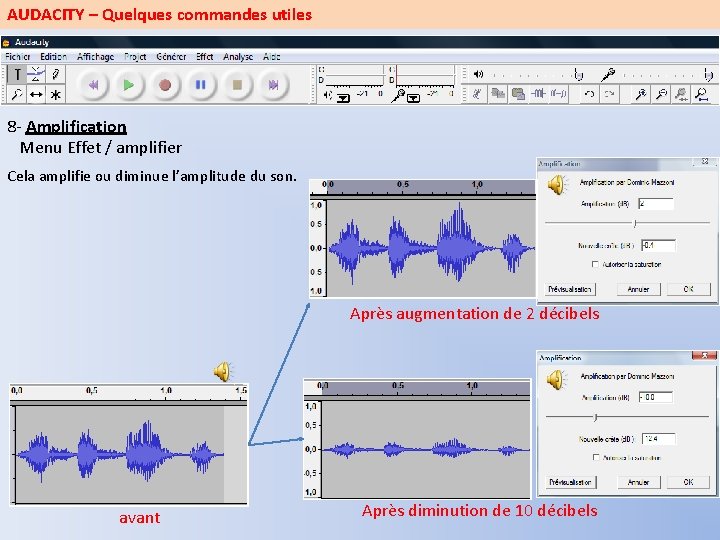Pause playback with the blue Pause button
This screenshot has height=540, width=720.
coord(201,85)
